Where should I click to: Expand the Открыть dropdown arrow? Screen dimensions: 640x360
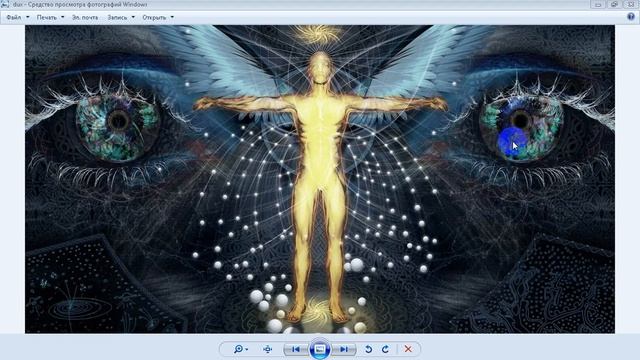[x=172, y=17]
